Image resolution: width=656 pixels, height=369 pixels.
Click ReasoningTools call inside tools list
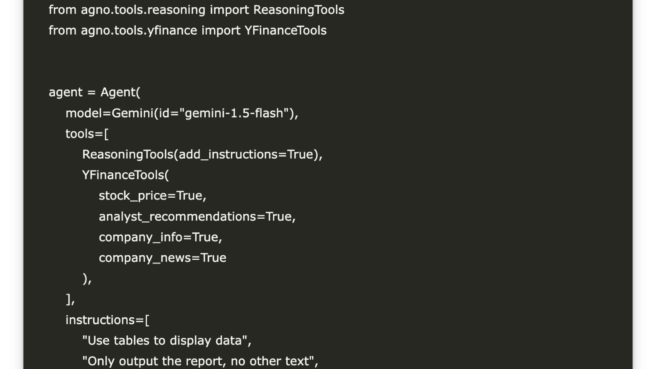202,155
